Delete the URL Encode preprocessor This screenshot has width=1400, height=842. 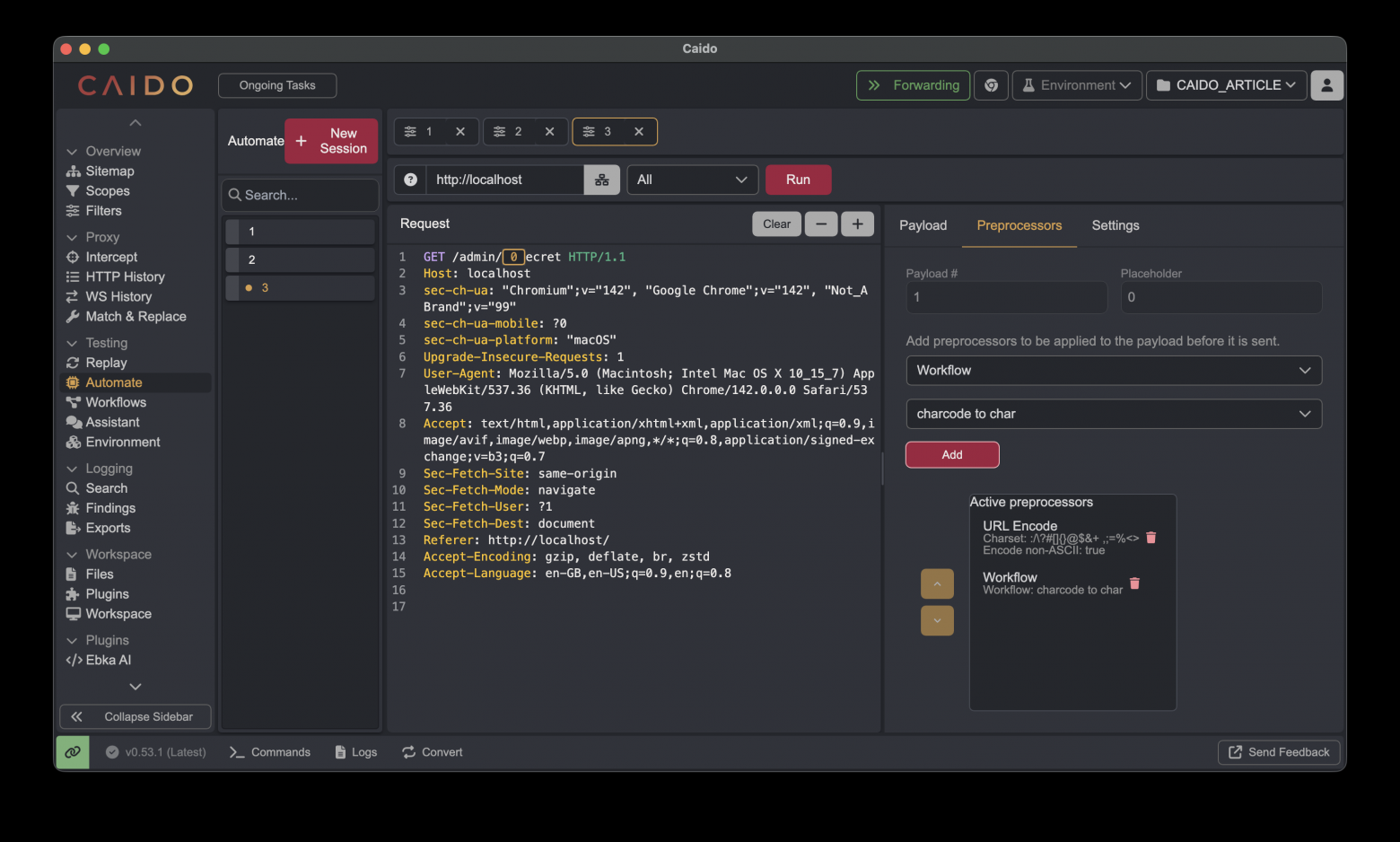[x=1151, y=538]
